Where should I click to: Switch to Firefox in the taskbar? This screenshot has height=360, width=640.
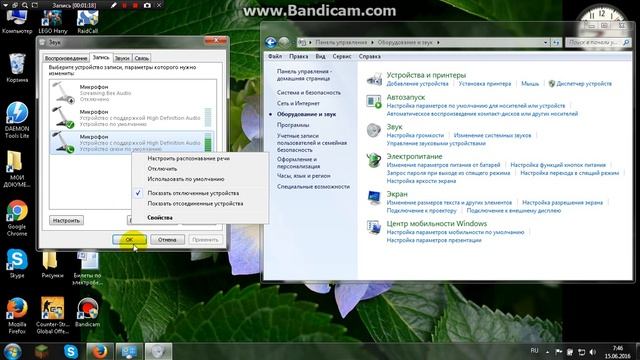[x=99, y=351]
